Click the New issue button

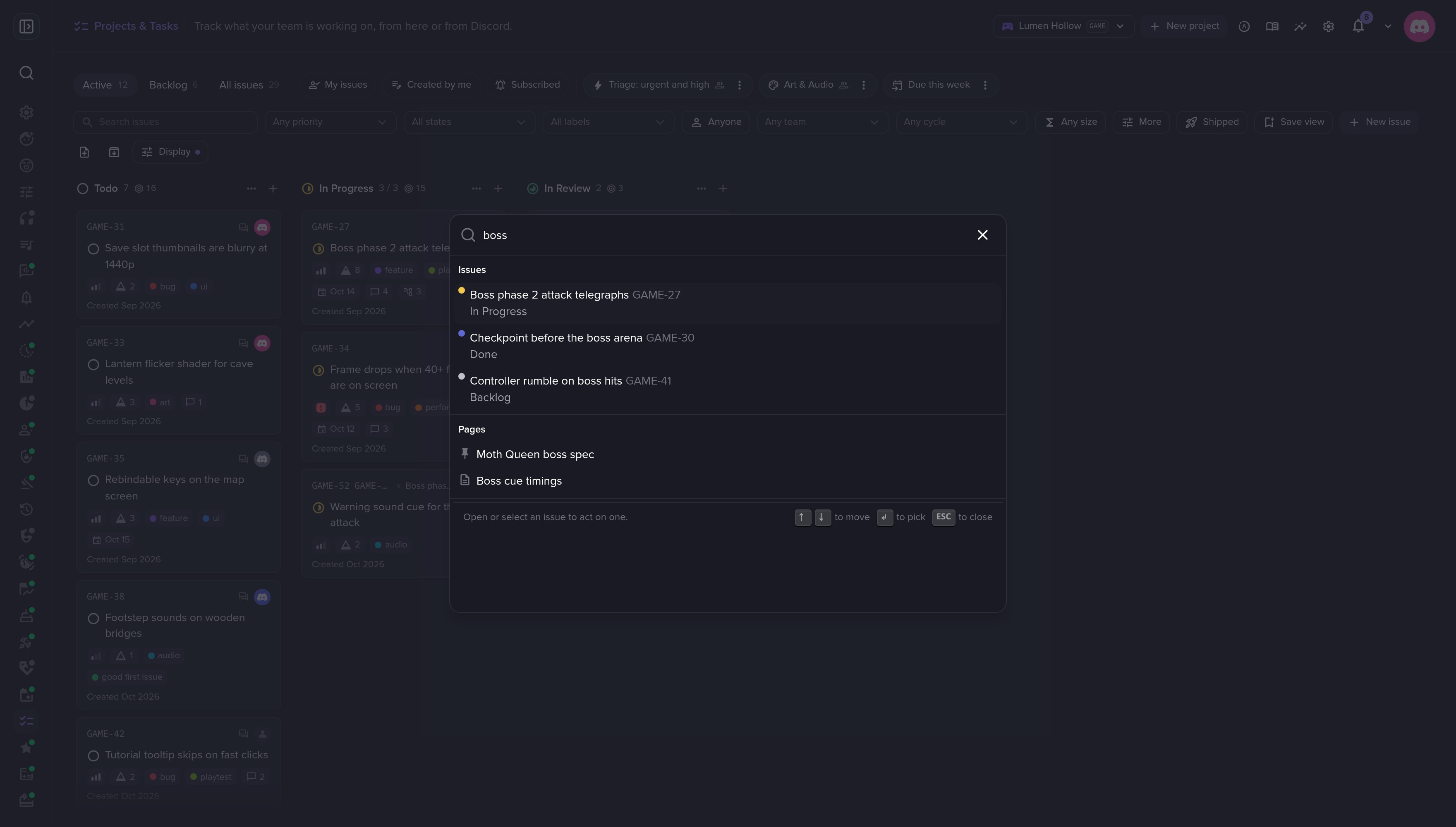tap(1379, 122)
